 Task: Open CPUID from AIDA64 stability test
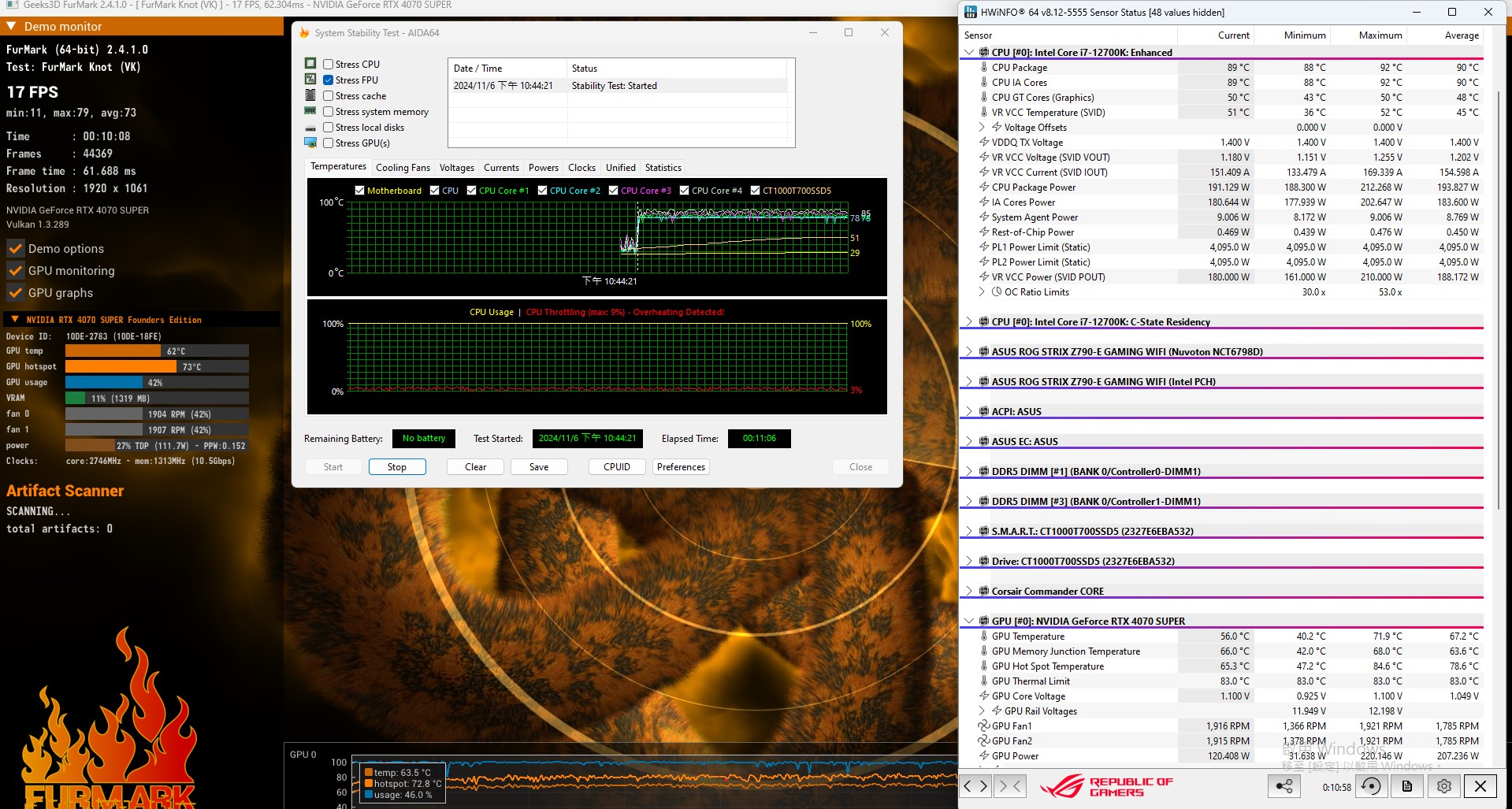coord(617,466)
